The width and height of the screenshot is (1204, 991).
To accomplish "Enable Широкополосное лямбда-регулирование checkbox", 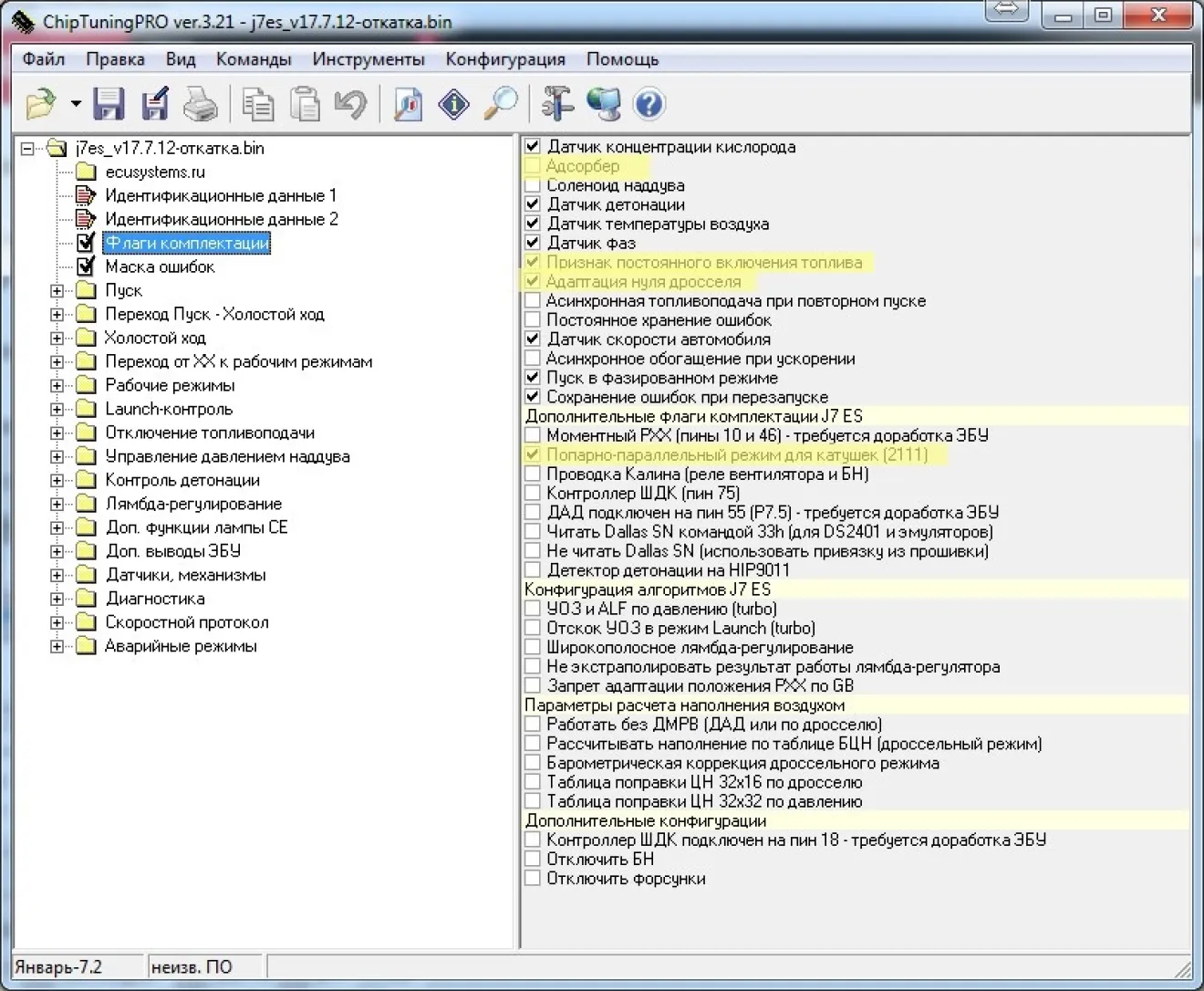I will click(x=533, y=647).
